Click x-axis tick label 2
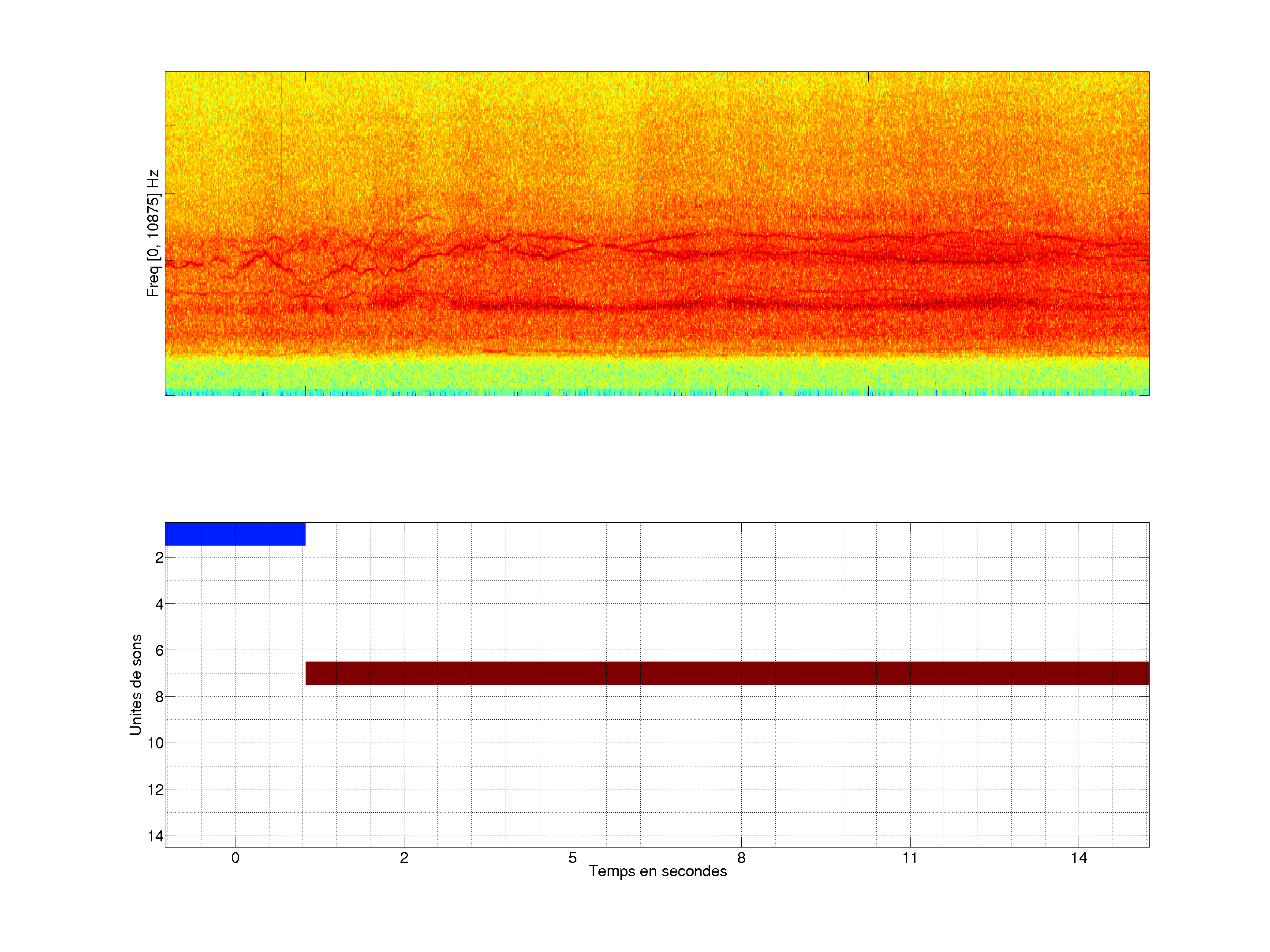 coord(403,858)
